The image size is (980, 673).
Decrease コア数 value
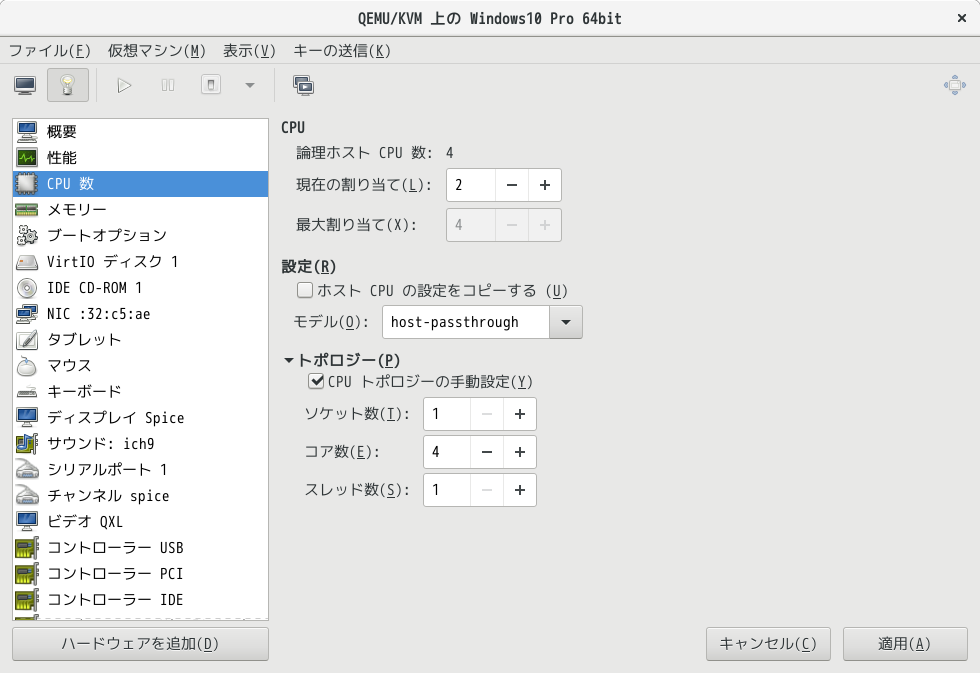point(487,452)
